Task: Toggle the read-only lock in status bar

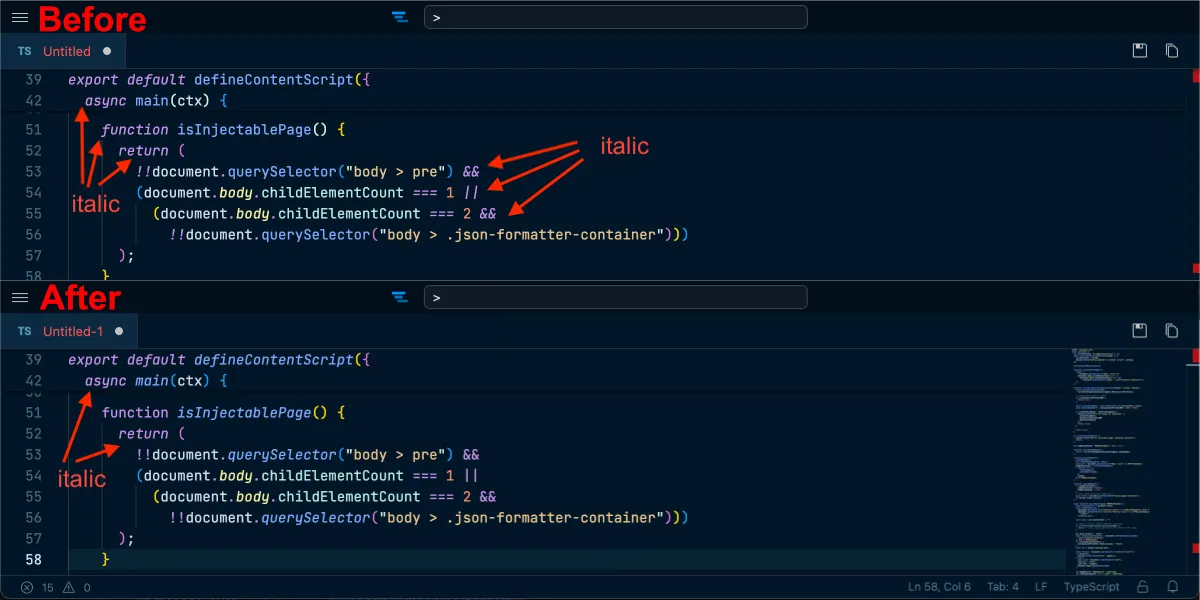Action: point(1144,587)
